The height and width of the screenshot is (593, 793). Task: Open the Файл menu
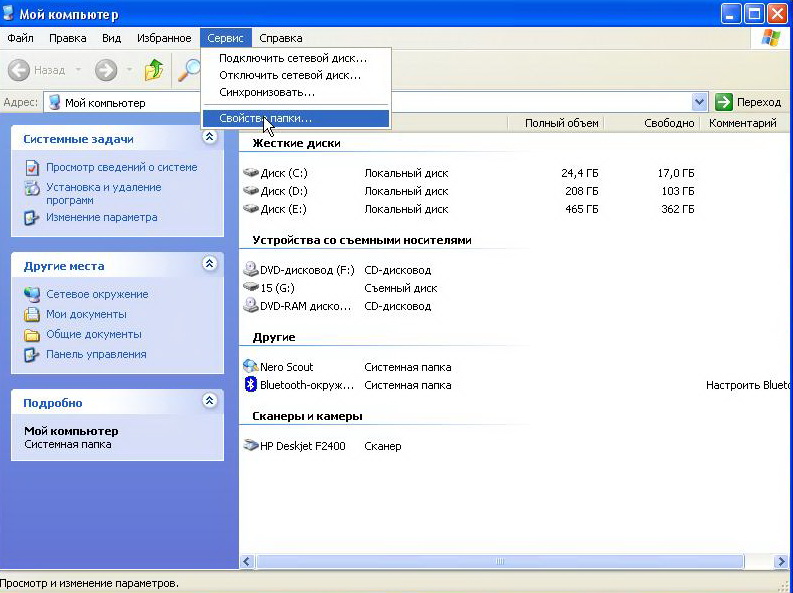click(21, 38)
